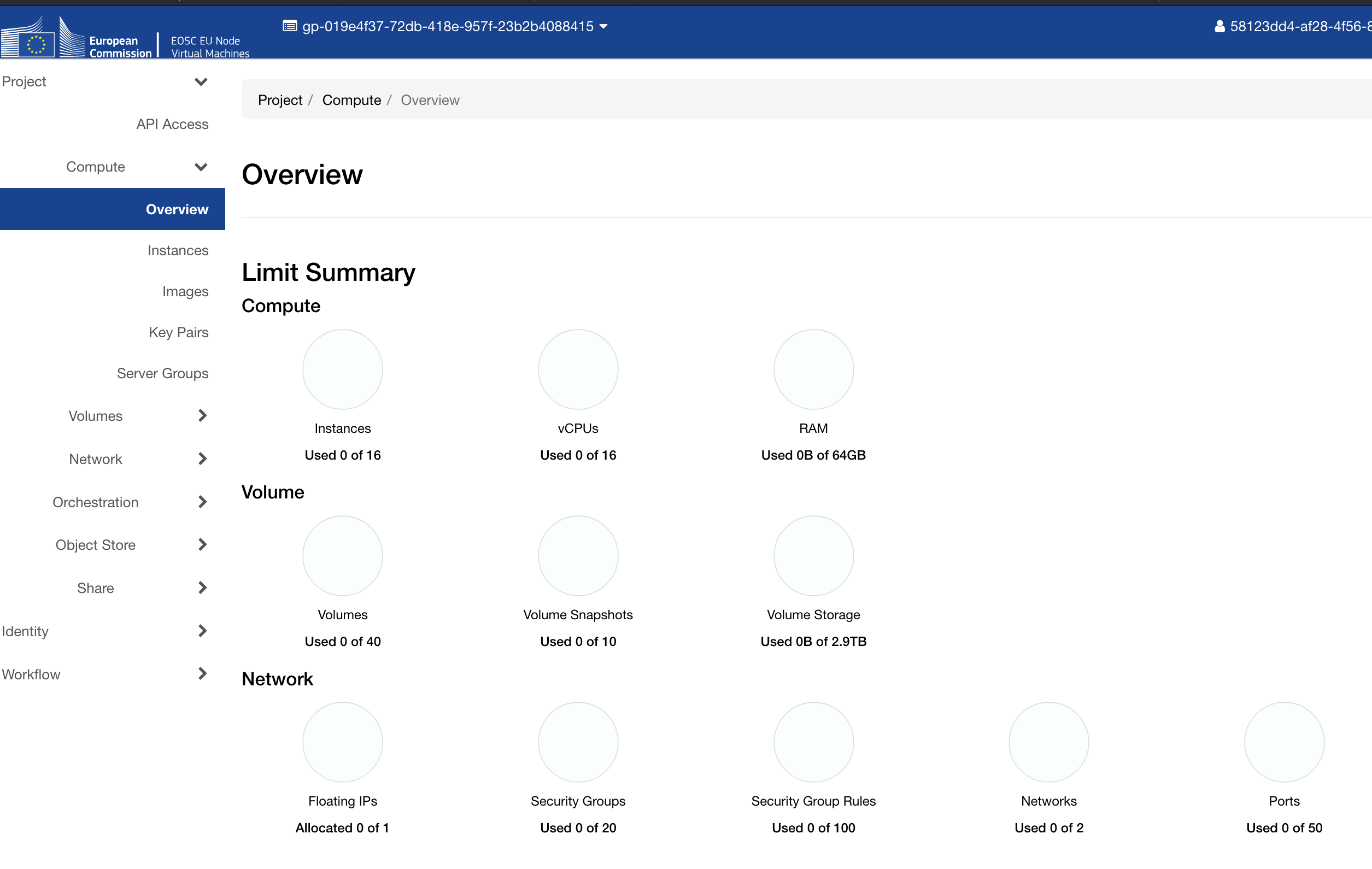Click the Ports pie chart

pyautogui.click(x=1283, y=742)
